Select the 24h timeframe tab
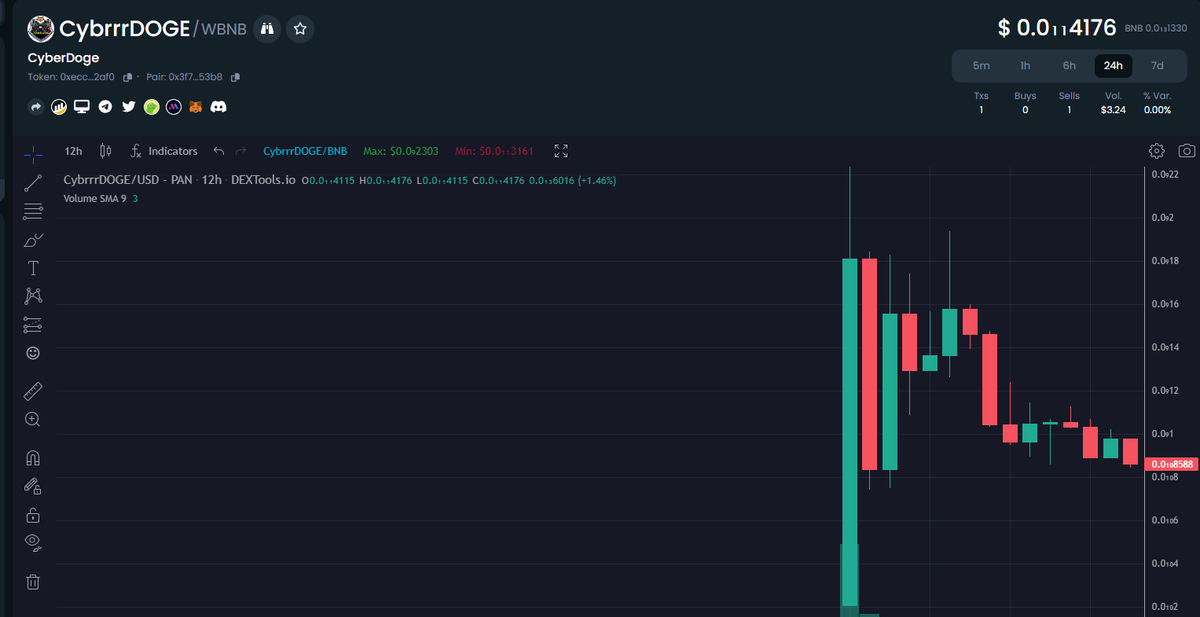The image size is (1200, 617). tap(1113, 66)
